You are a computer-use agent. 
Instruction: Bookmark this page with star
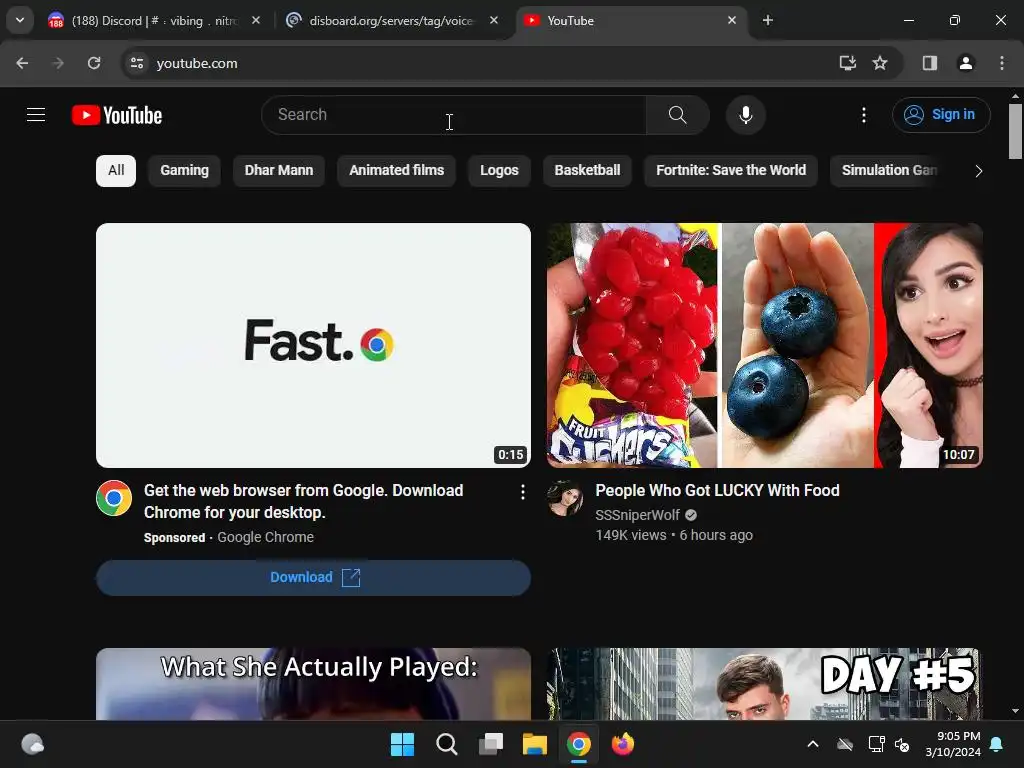coord(880,63)
